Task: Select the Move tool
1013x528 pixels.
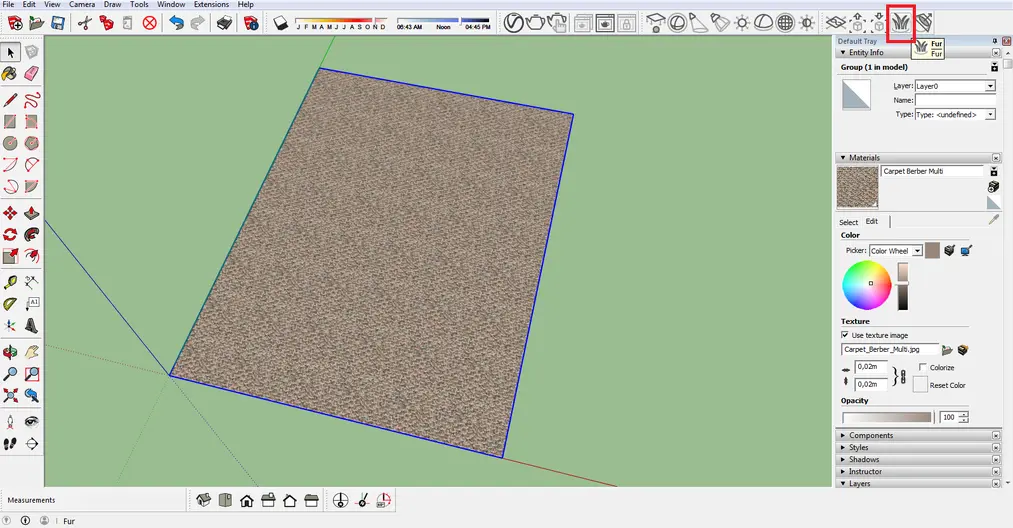Action: tap(10, 213)
